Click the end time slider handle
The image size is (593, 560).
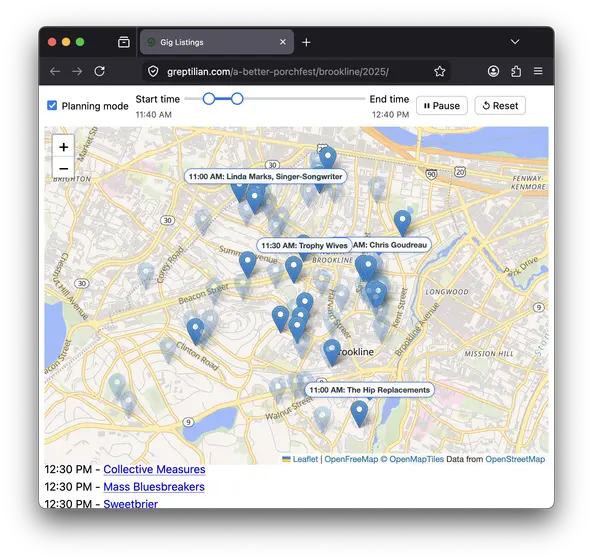click(x=237, y=99)
